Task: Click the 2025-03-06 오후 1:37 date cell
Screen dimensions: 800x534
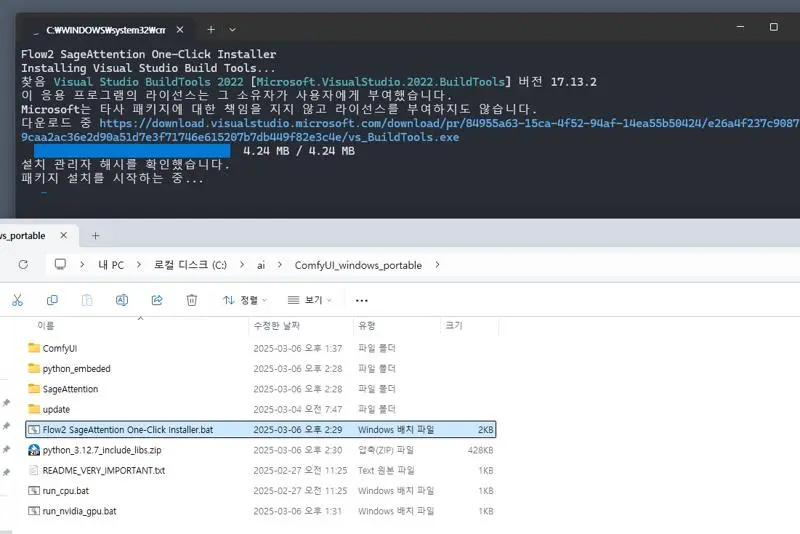Action: 298,348
